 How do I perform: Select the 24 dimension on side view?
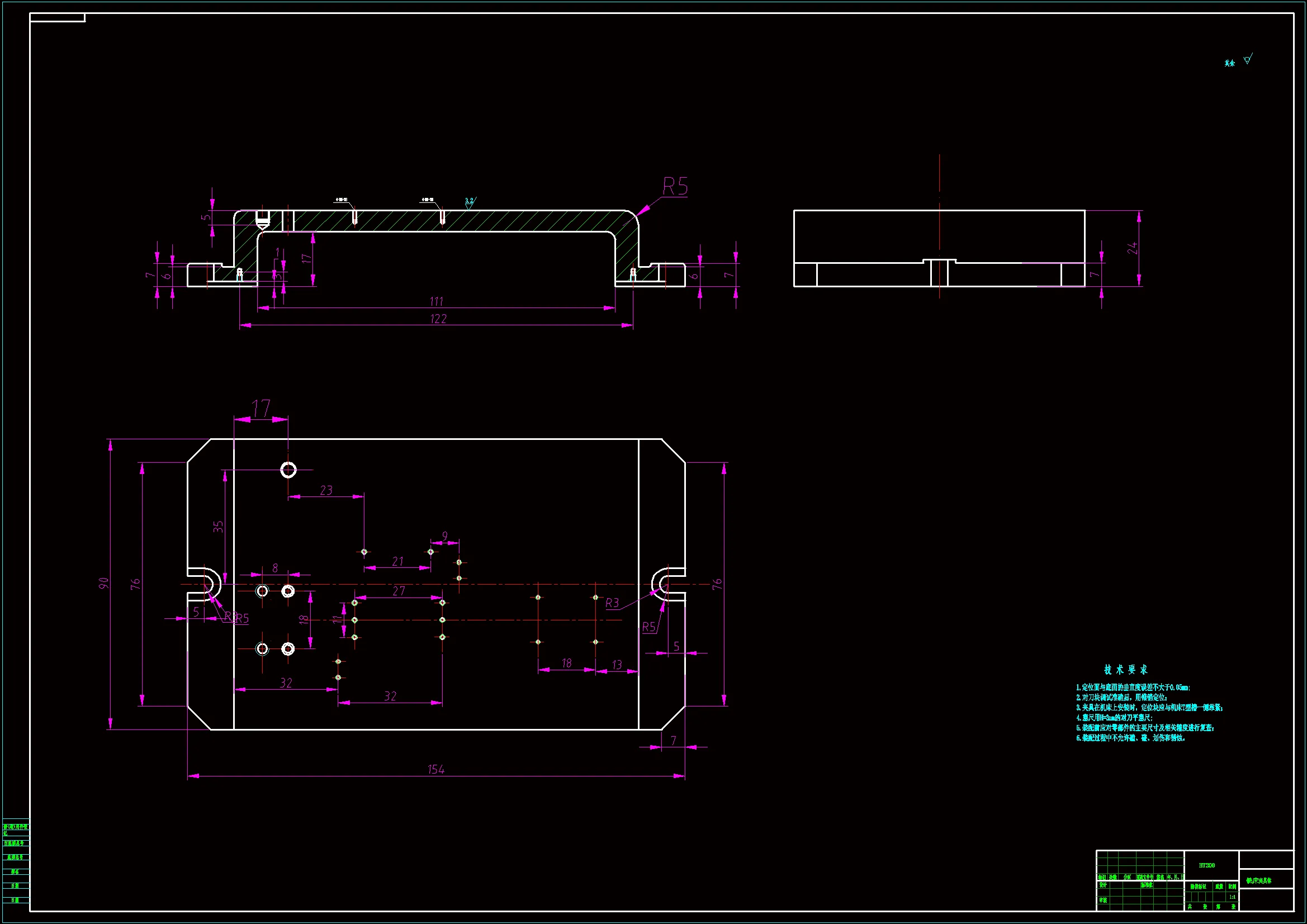pos(1132,248)
